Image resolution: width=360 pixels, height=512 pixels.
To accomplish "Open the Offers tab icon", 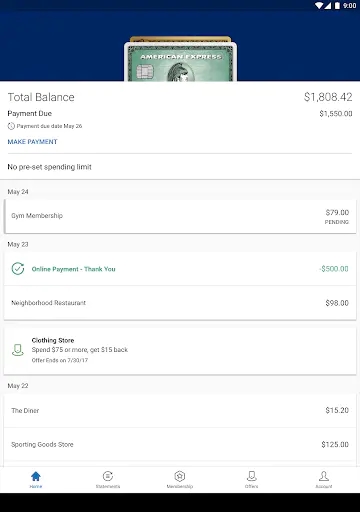I will [x=252, y=476].
